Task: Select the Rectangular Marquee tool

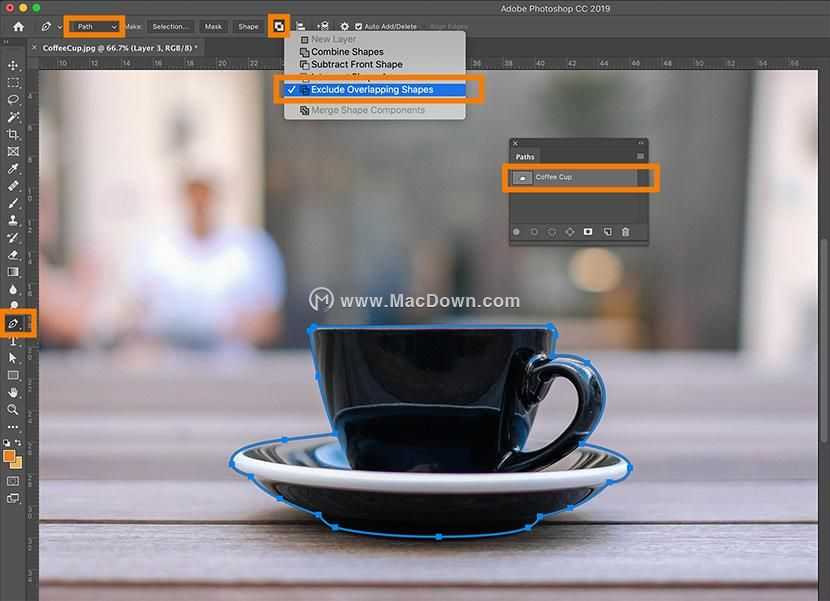Action: pyautogui.click(x=13, y=83)
